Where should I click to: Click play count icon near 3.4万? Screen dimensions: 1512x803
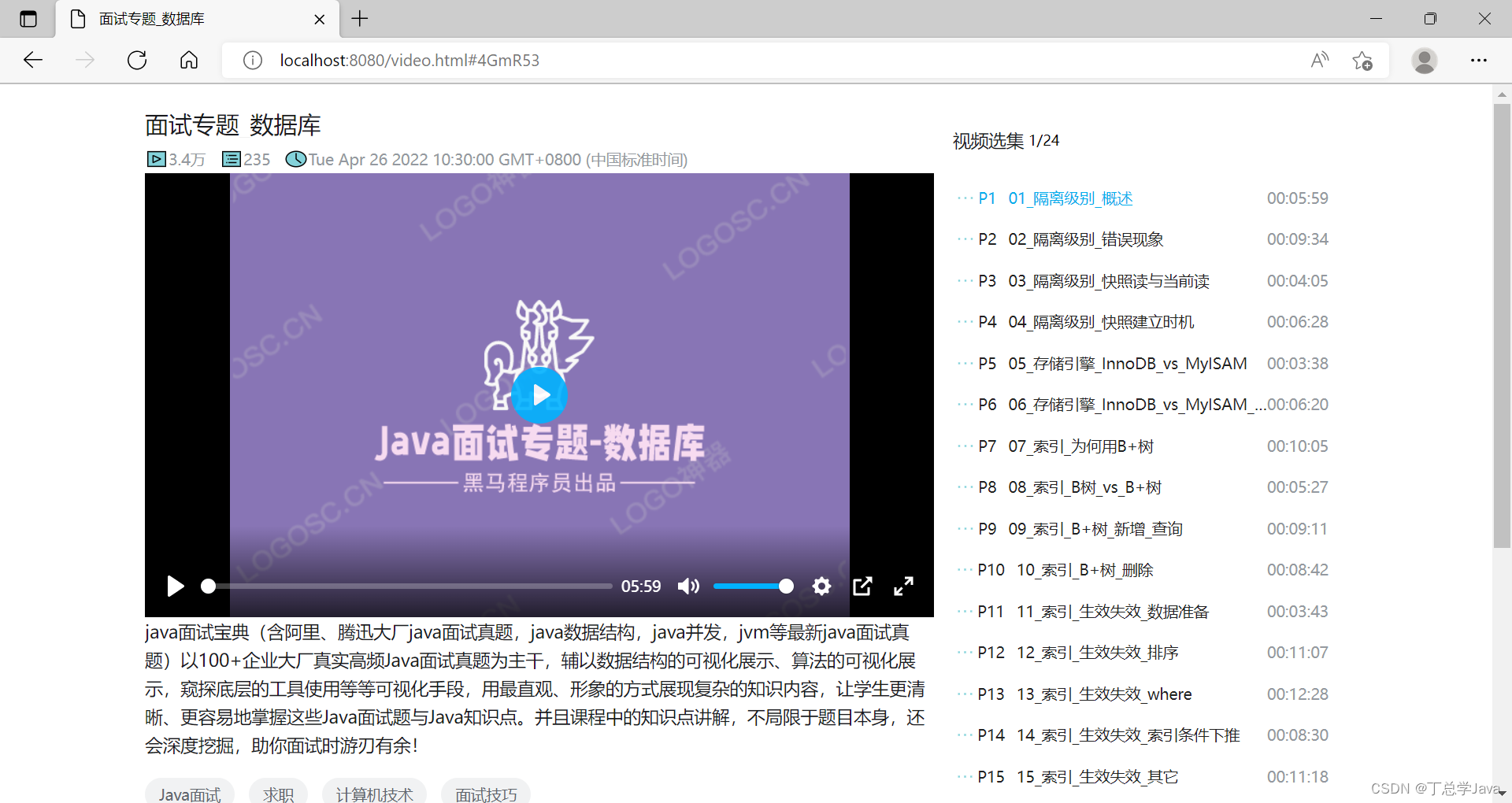point(156,159)
